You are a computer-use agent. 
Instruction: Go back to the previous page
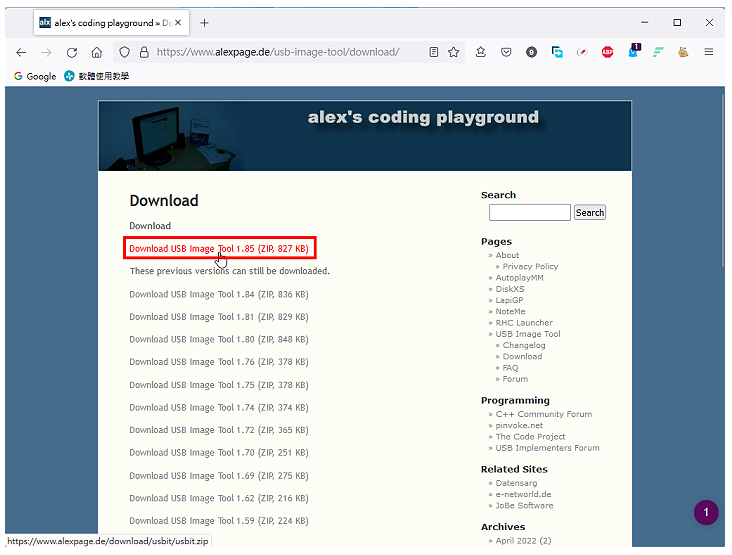pyautogui.click(x=21, y=52)
